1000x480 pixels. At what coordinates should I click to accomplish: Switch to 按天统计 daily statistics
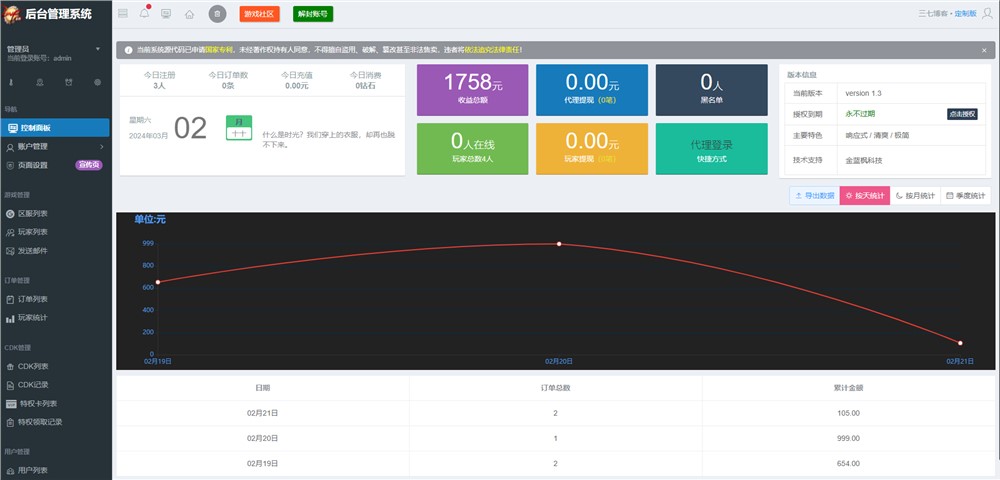864,196
